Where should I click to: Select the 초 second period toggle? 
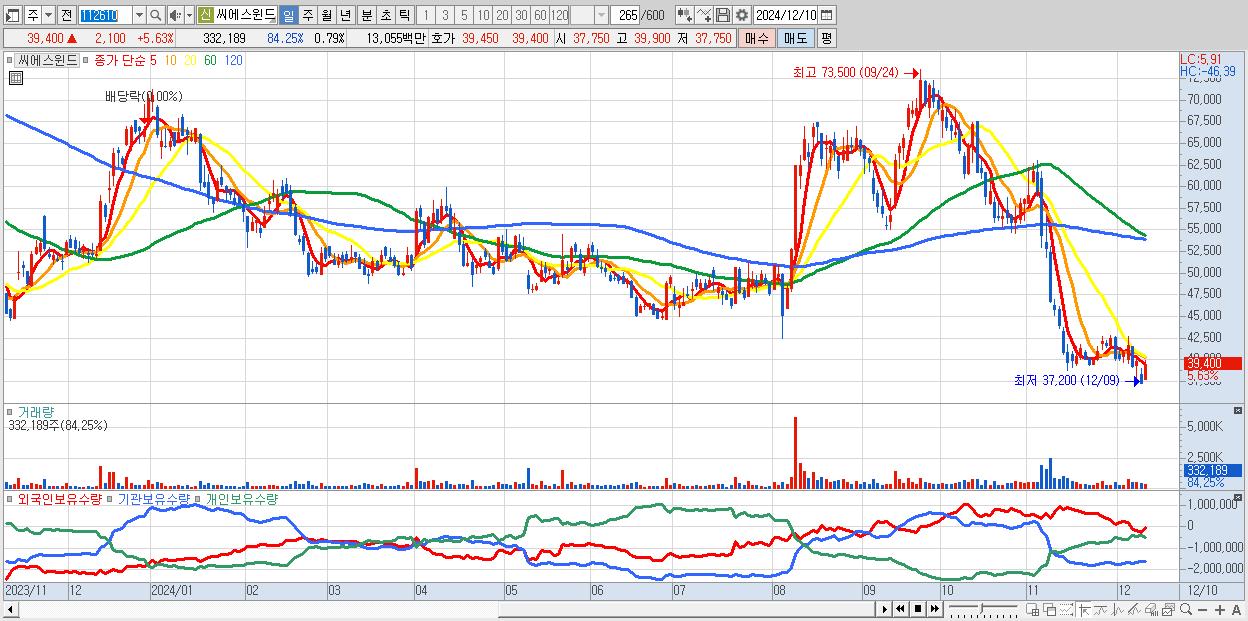click(385, 15)
